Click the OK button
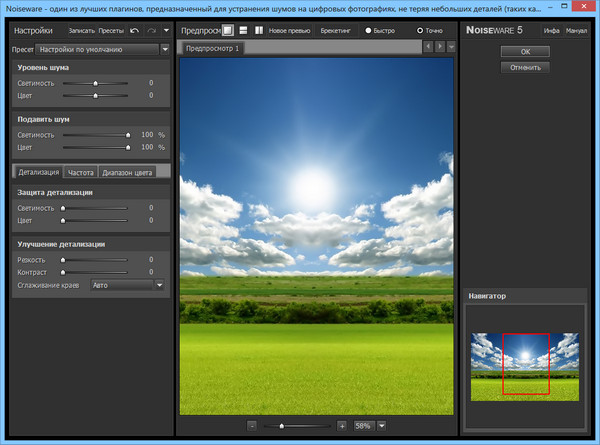Screen dimensions: 600x445 click(525, 51)
